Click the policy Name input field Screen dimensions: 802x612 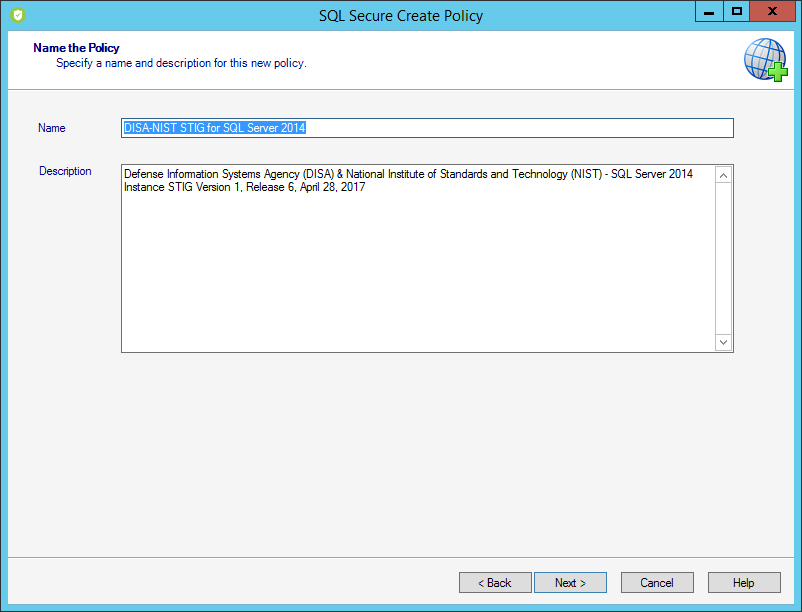pyautogui.click(x=427, y=128)
